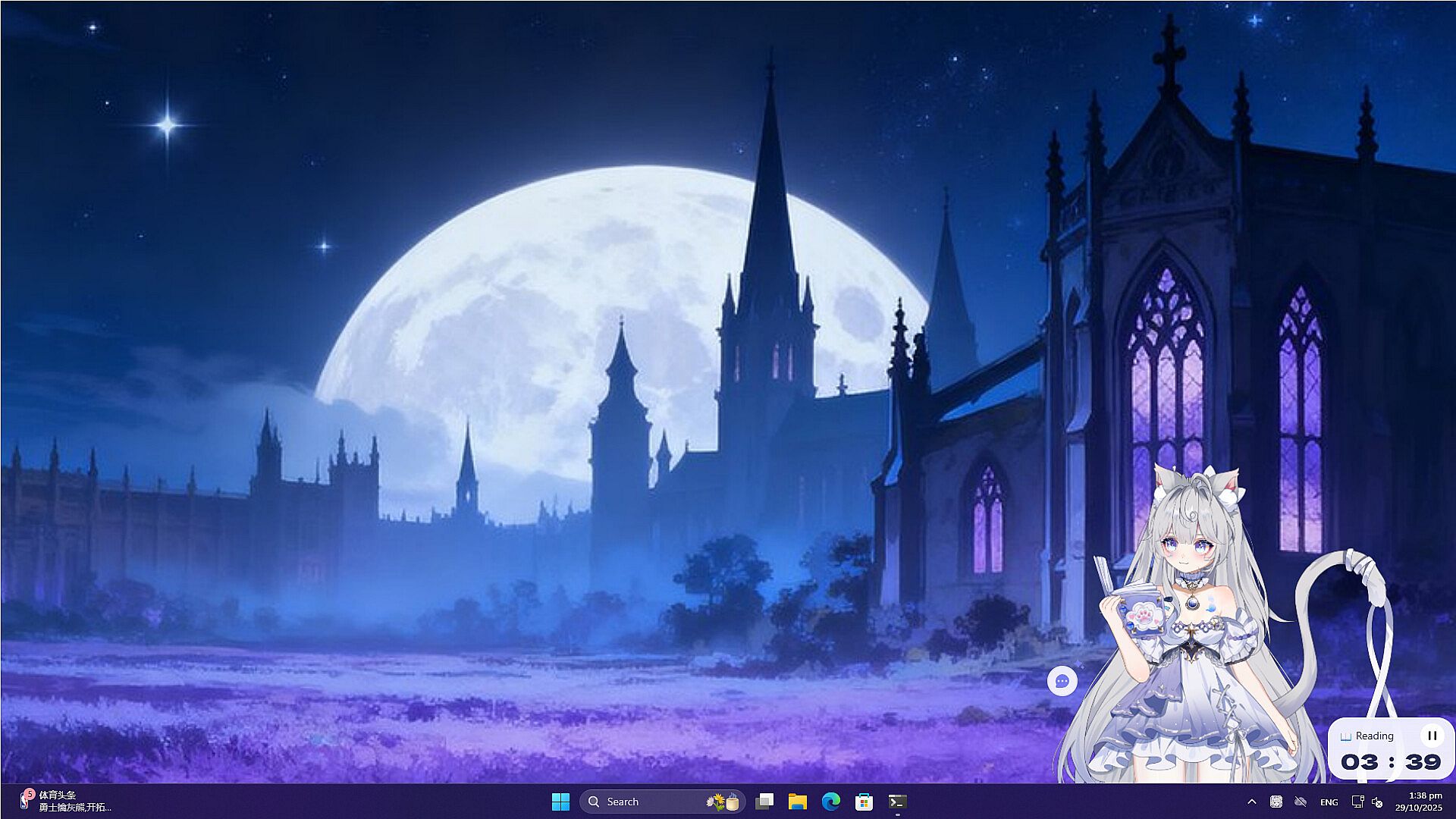
Task: Open Microsoft Edge browser
Action: pyautogui.click(x=830, y=802)
